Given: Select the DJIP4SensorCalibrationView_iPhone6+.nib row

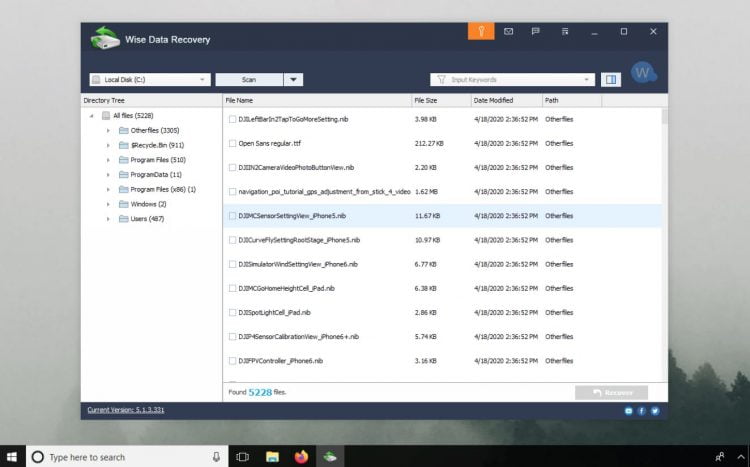Looking at the screenshot, I should (x=442, y=337).
